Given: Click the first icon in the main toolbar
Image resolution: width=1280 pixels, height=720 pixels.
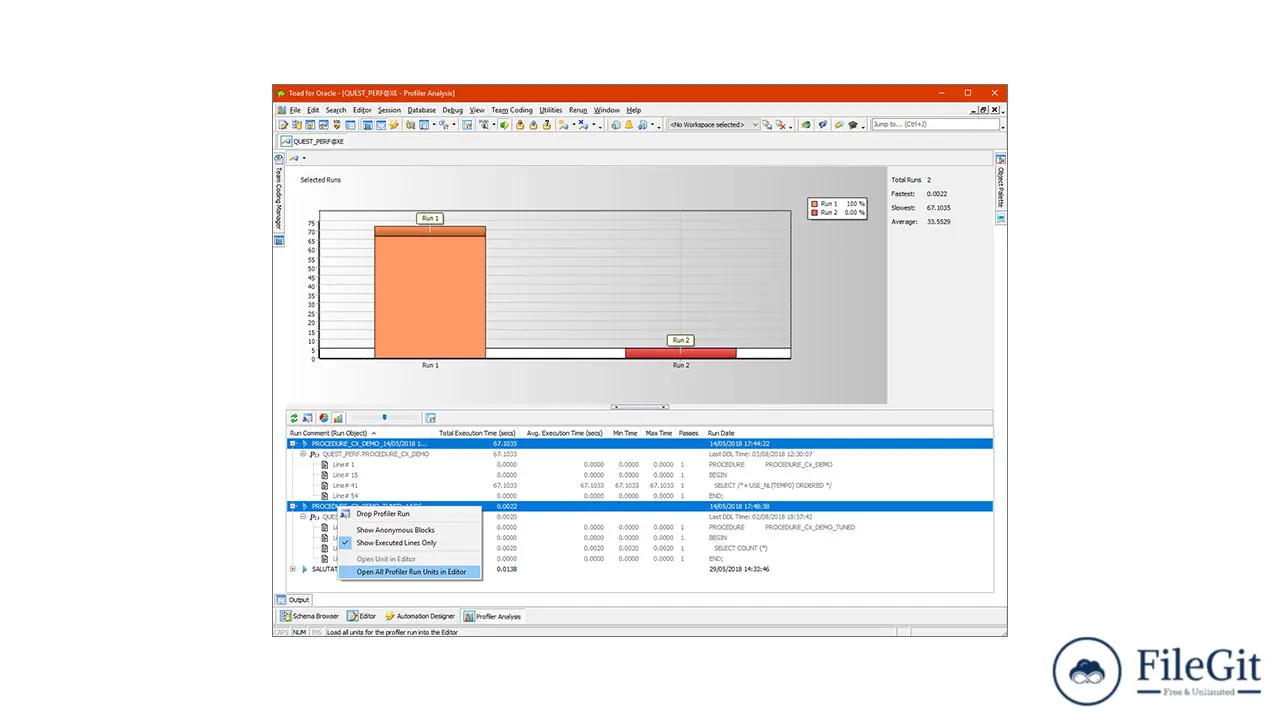Looking at the screenshot, I should point(284,125).
